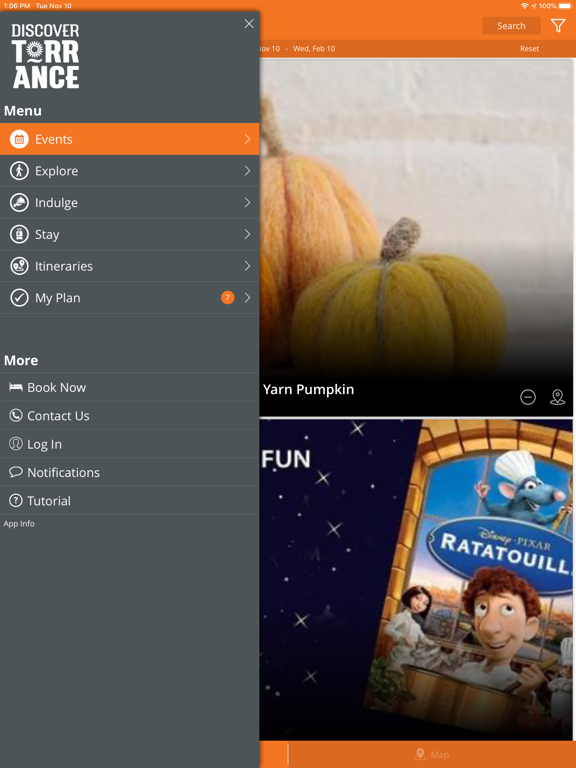Tap the More section heading
The width and height of the screenshot is (576, 768).
21,360
